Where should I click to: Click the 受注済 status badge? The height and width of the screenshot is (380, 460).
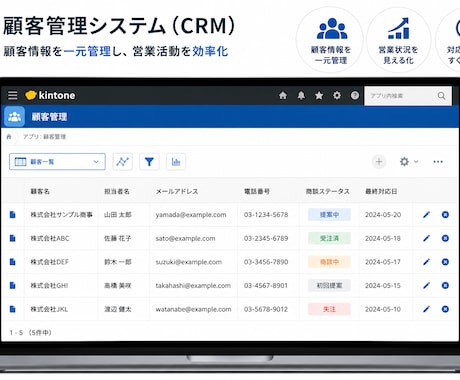329,238
